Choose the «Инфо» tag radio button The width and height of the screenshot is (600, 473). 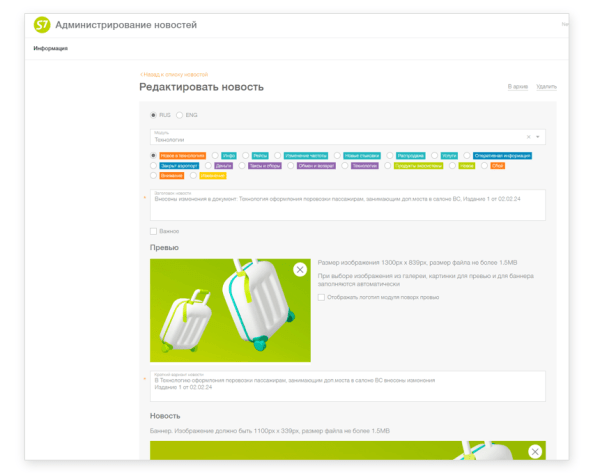[215, 155]
